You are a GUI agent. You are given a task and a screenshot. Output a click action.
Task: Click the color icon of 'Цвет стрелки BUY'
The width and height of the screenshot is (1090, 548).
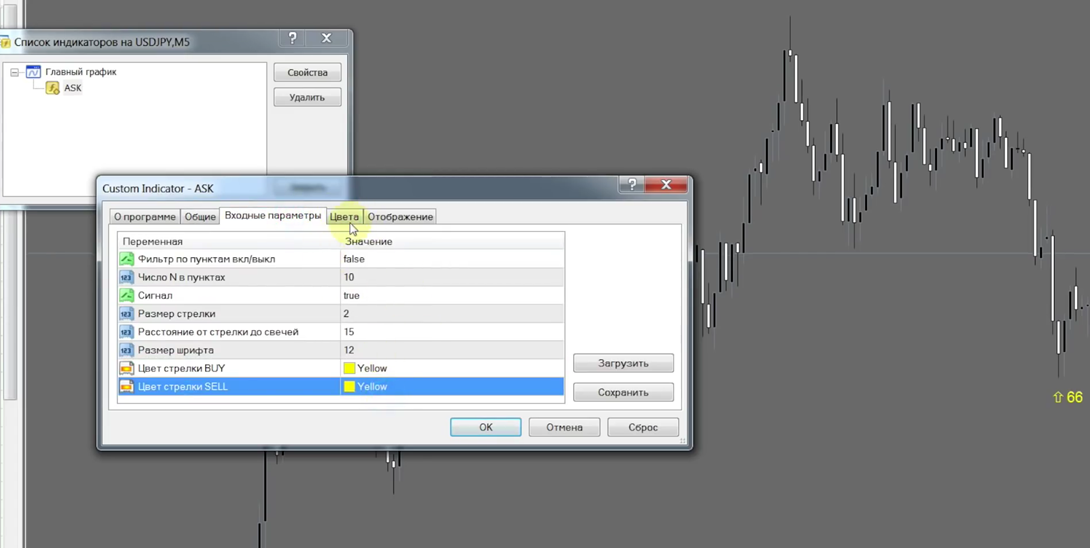pyautogui.click(x=126, y=368)
